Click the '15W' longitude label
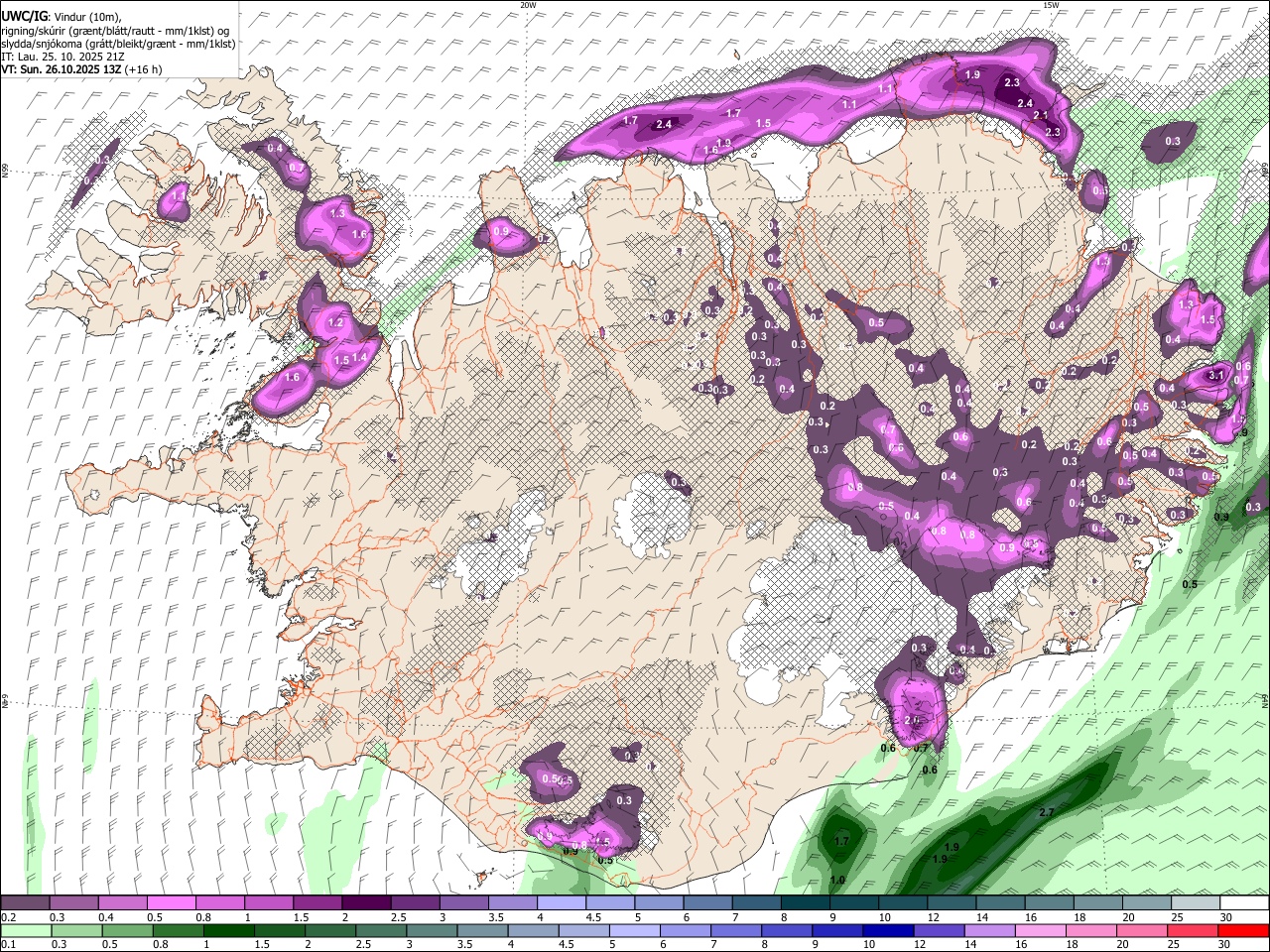1270x952 pixels. (x=1051, y=5)
